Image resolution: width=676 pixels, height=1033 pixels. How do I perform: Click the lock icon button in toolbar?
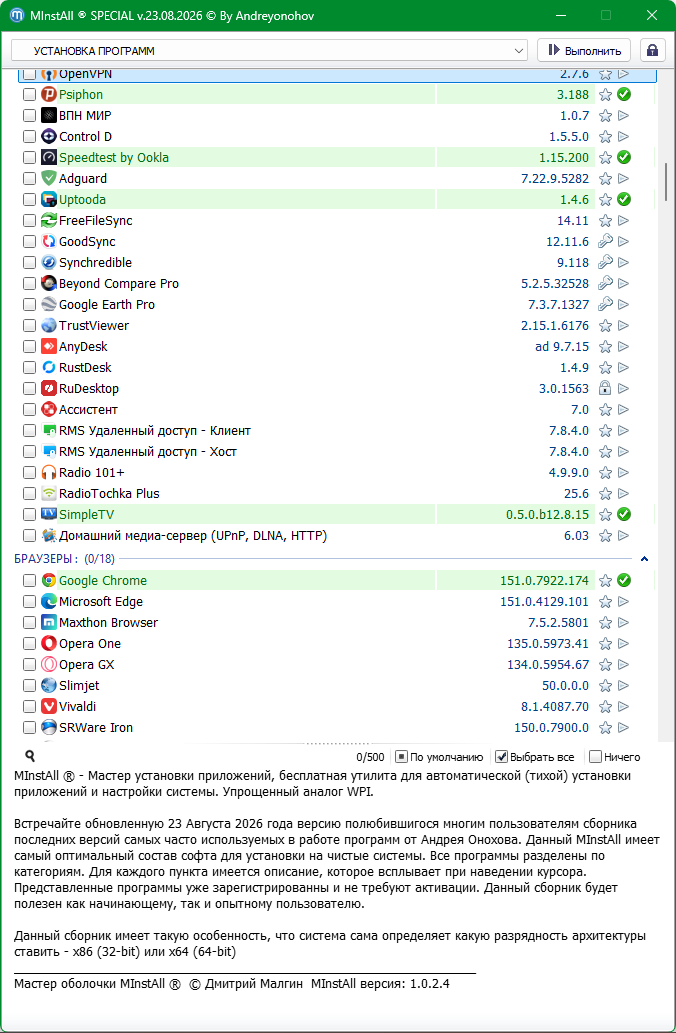coord(652,51)
